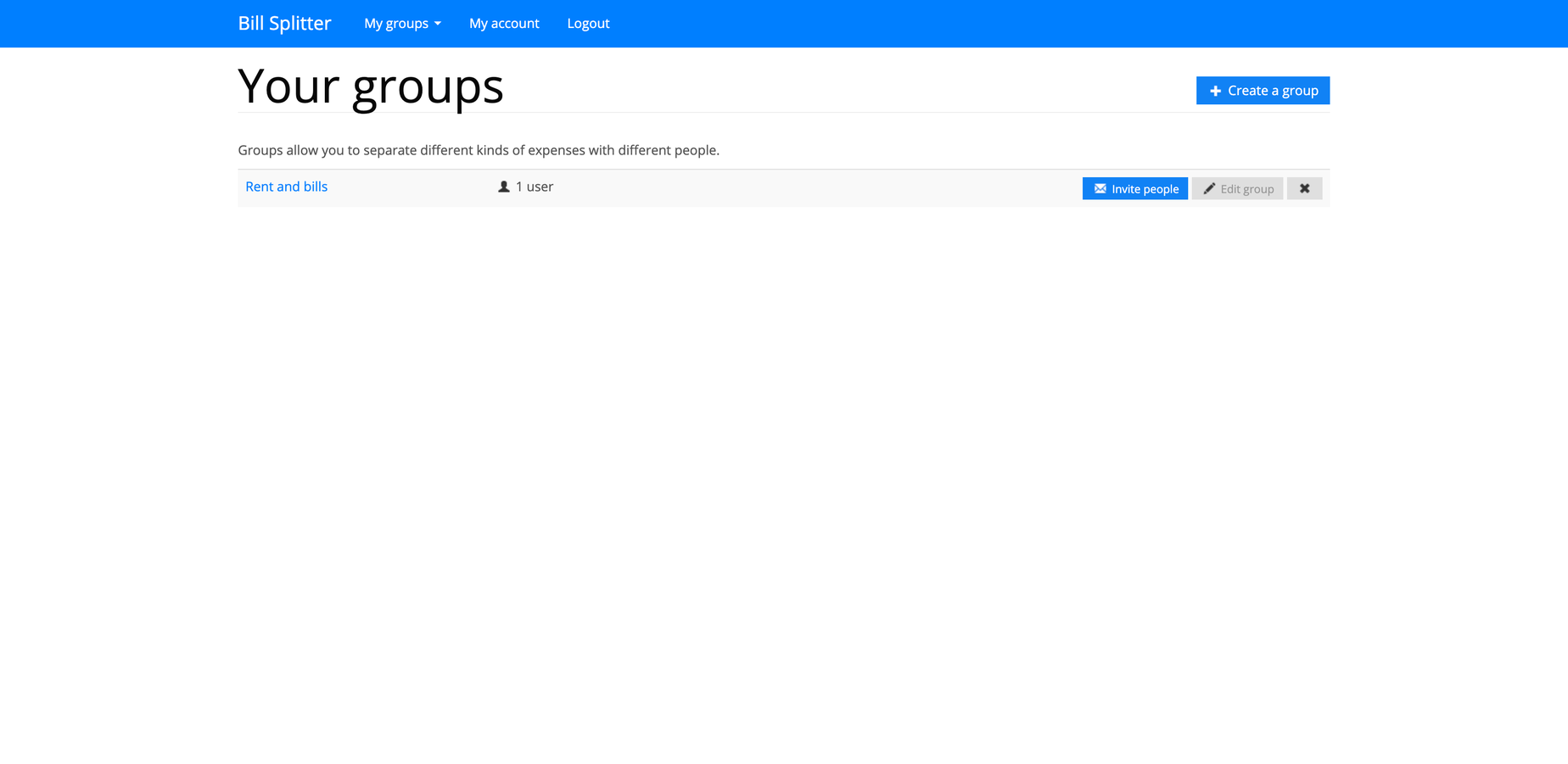
Task: Click Invite people for Rent and bills
Action: [x=1134, y=188]
